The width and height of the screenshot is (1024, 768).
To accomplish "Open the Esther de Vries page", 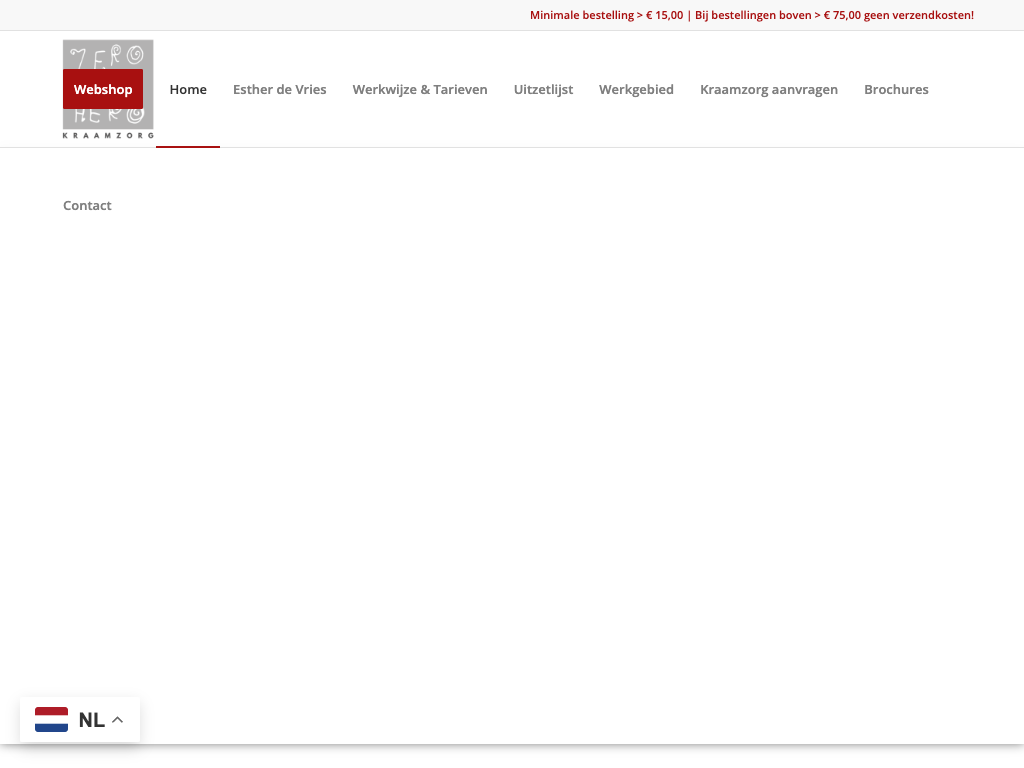I will [279, 89].
